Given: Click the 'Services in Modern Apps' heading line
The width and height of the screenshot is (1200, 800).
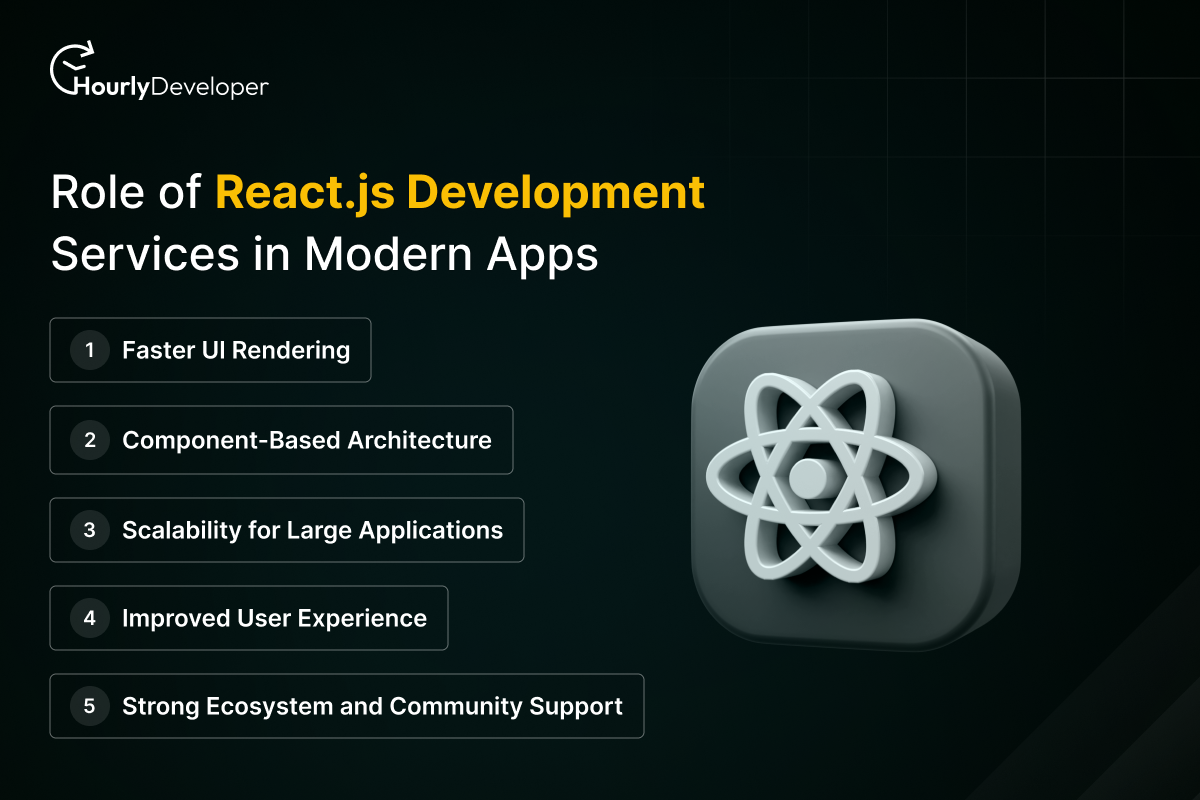Looking at the screenshot, I should click(x=325, y=254).
